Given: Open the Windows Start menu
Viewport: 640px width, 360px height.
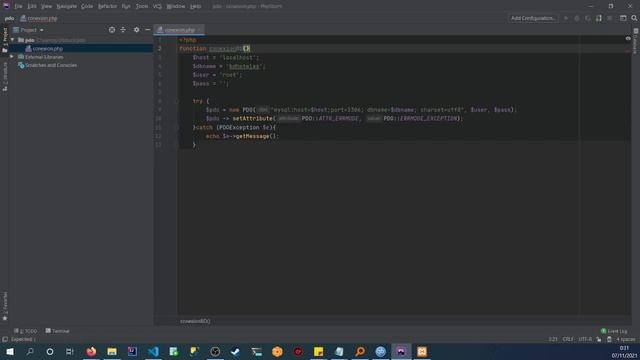Looking at the screenshot, I should tap(9, 351).
